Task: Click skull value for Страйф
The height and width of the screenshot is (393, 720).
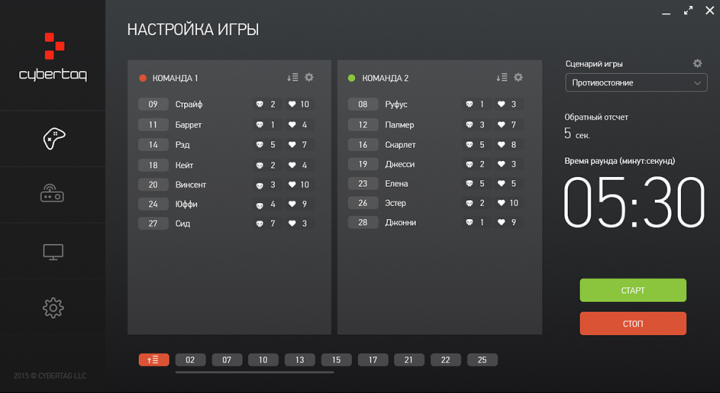Action: [267, 104]
